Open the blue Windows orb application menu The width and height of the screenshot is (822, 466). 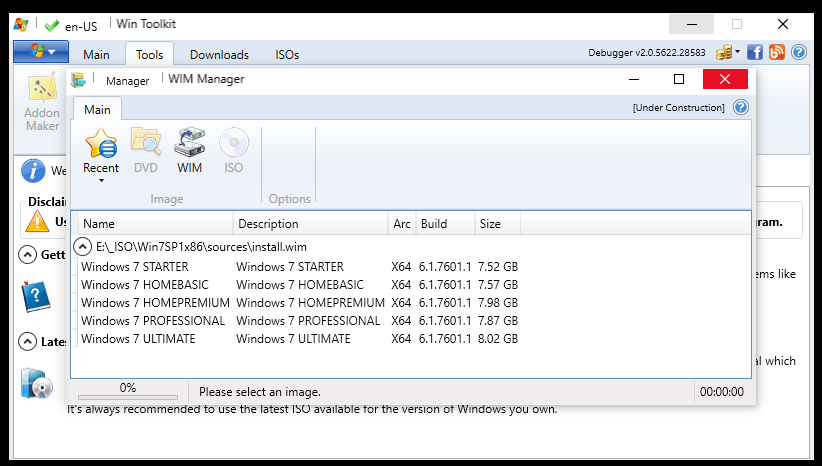coord(41,52)
